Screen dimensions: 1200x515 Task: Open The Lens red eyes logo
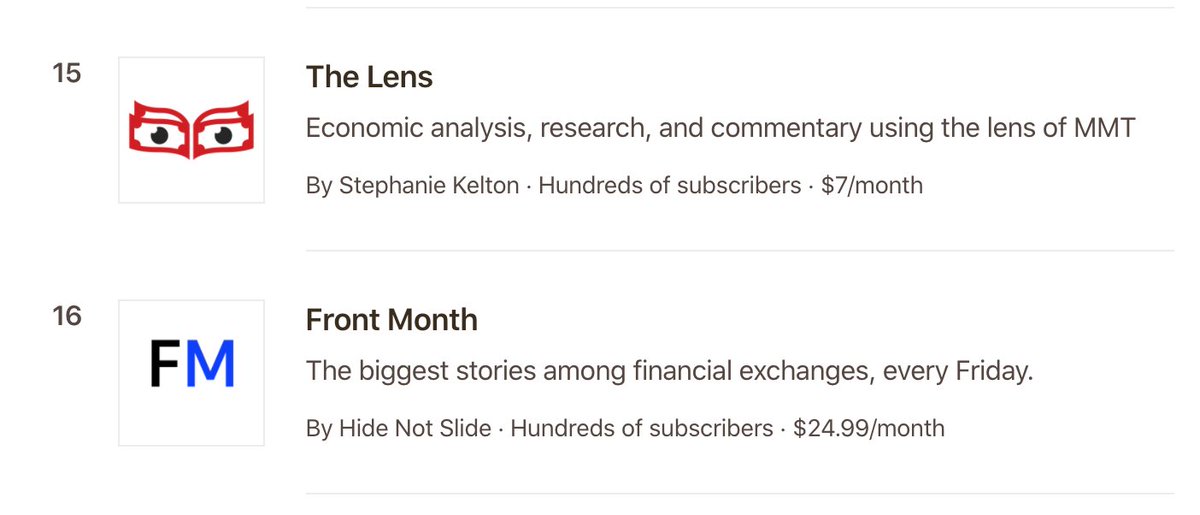191,130
